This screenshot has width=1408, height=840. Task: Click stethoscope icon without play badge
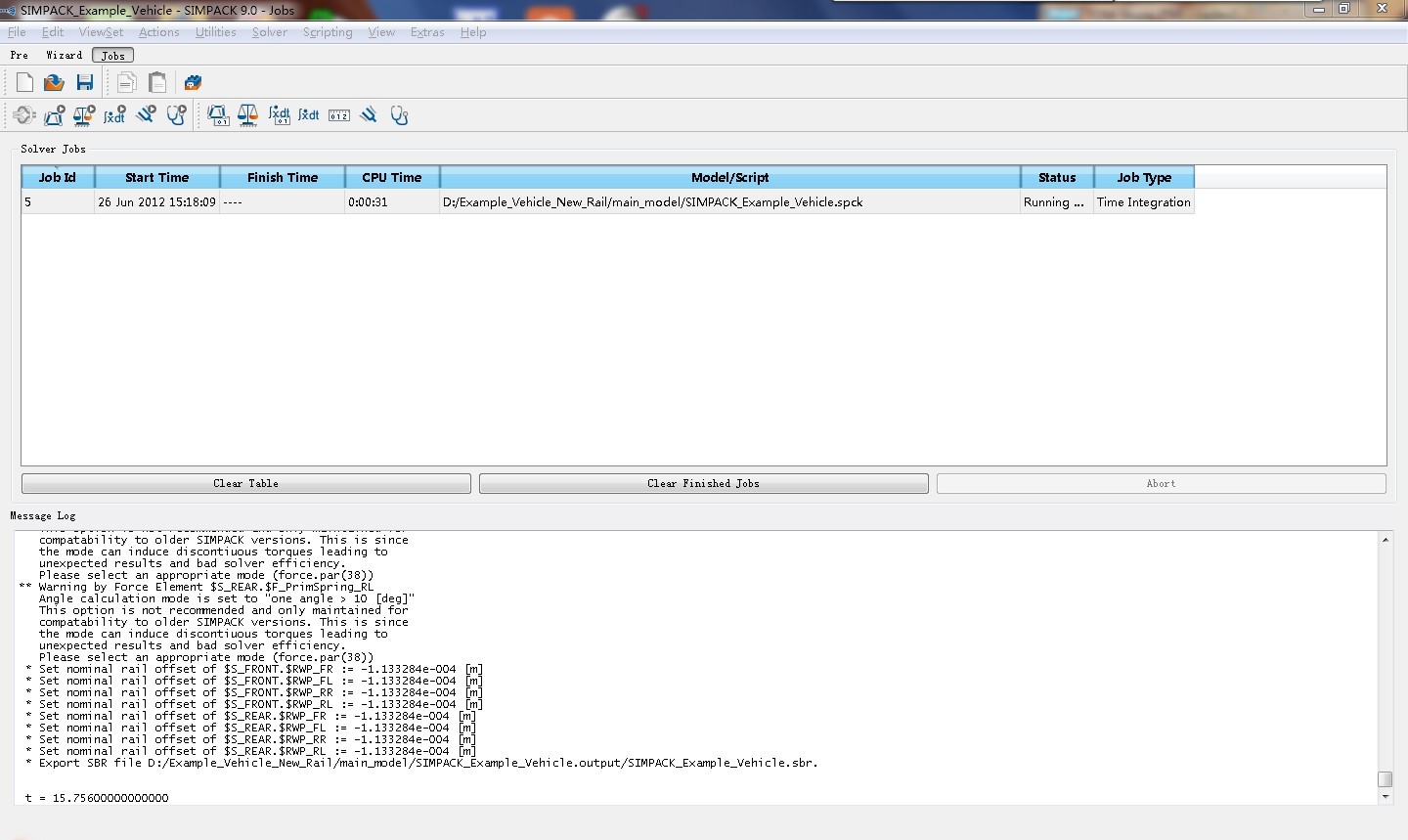coord(399,115)
